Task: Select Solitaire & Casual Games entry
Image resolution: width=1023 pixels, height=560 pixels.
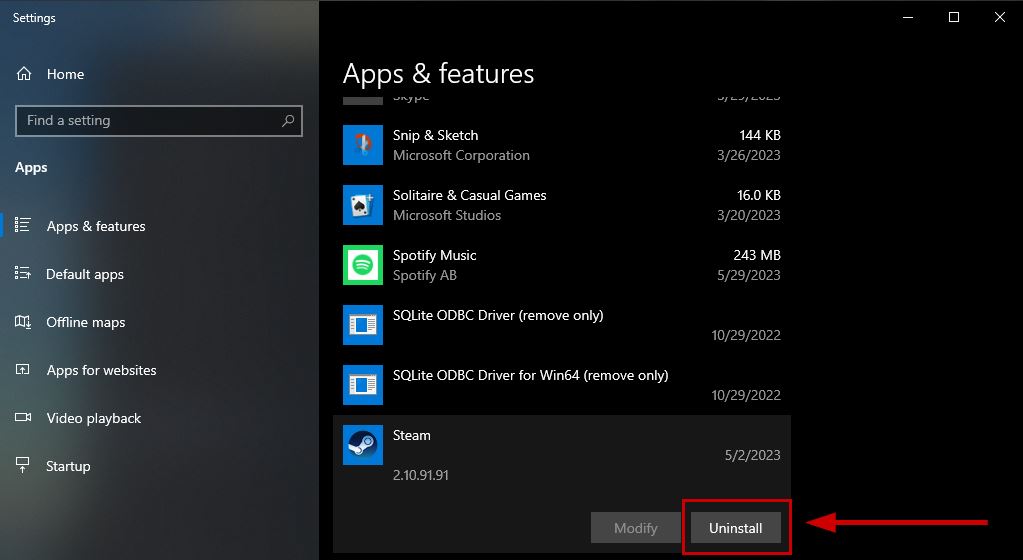Action: point(469,195)
